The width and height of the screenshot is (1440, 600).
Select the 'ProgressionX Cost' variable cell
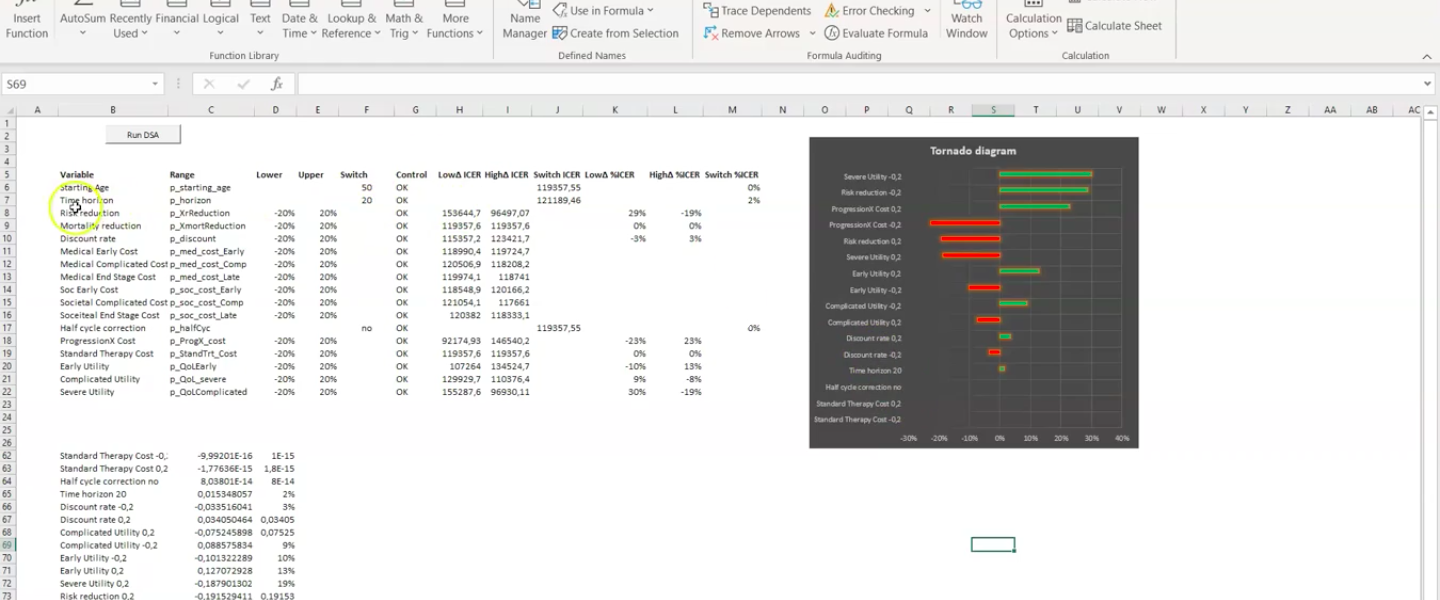pyautogui.click(x=112, y=341)
